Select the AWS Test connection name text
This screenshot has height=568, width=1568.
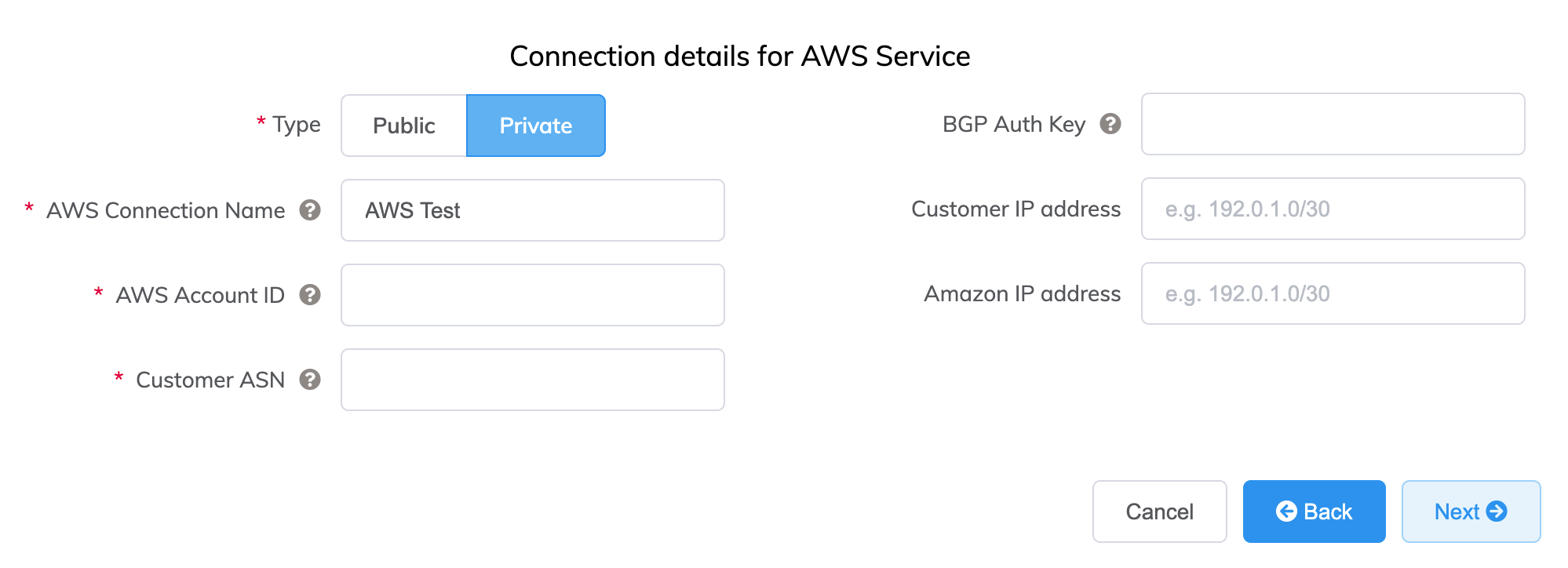click(x=412, y=209)
